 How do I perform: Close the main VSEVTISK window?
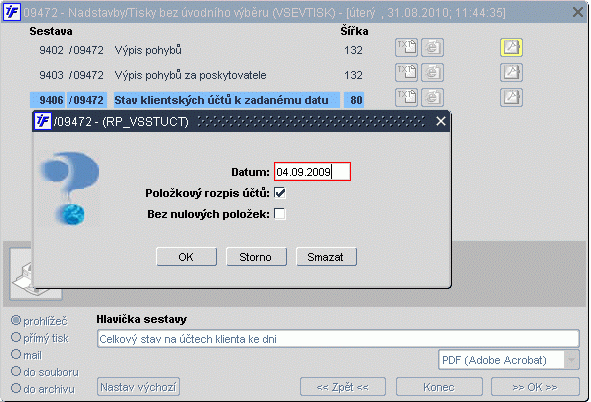pyautogui.click(x=578, y=12)
